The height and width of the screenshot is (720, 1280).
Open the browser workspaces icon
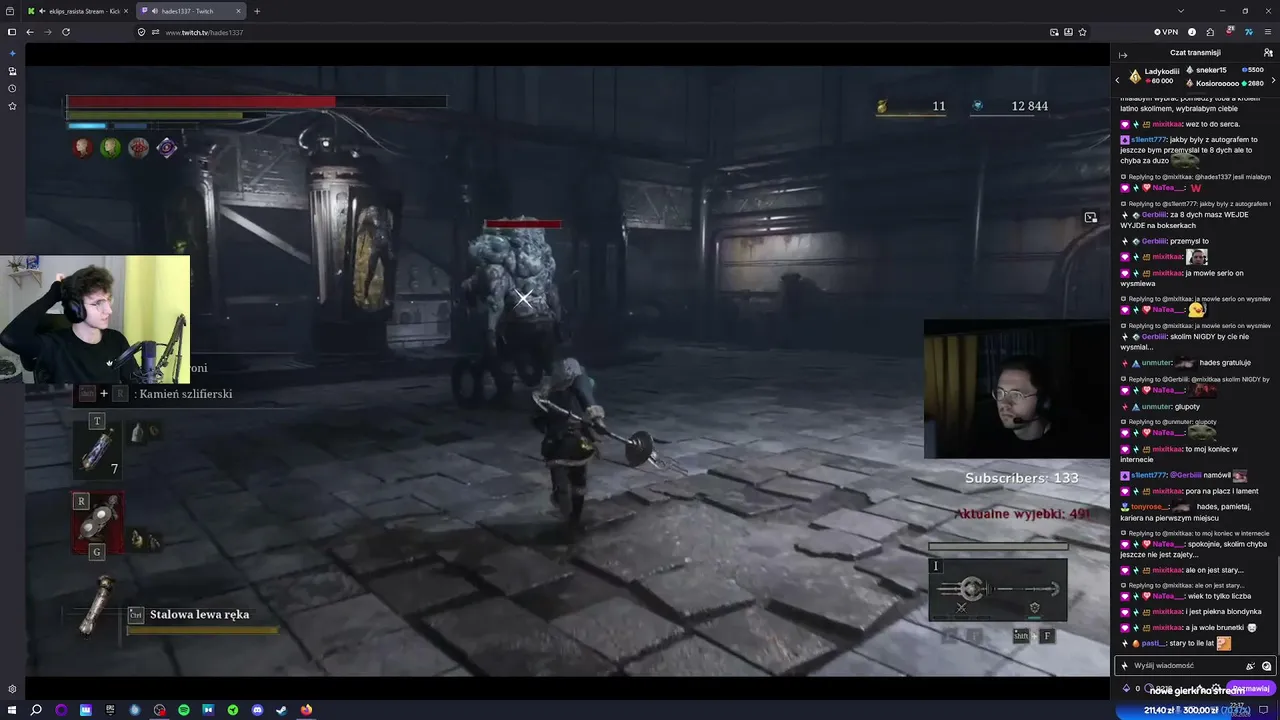pyautogui.click(x=11, y=11)
